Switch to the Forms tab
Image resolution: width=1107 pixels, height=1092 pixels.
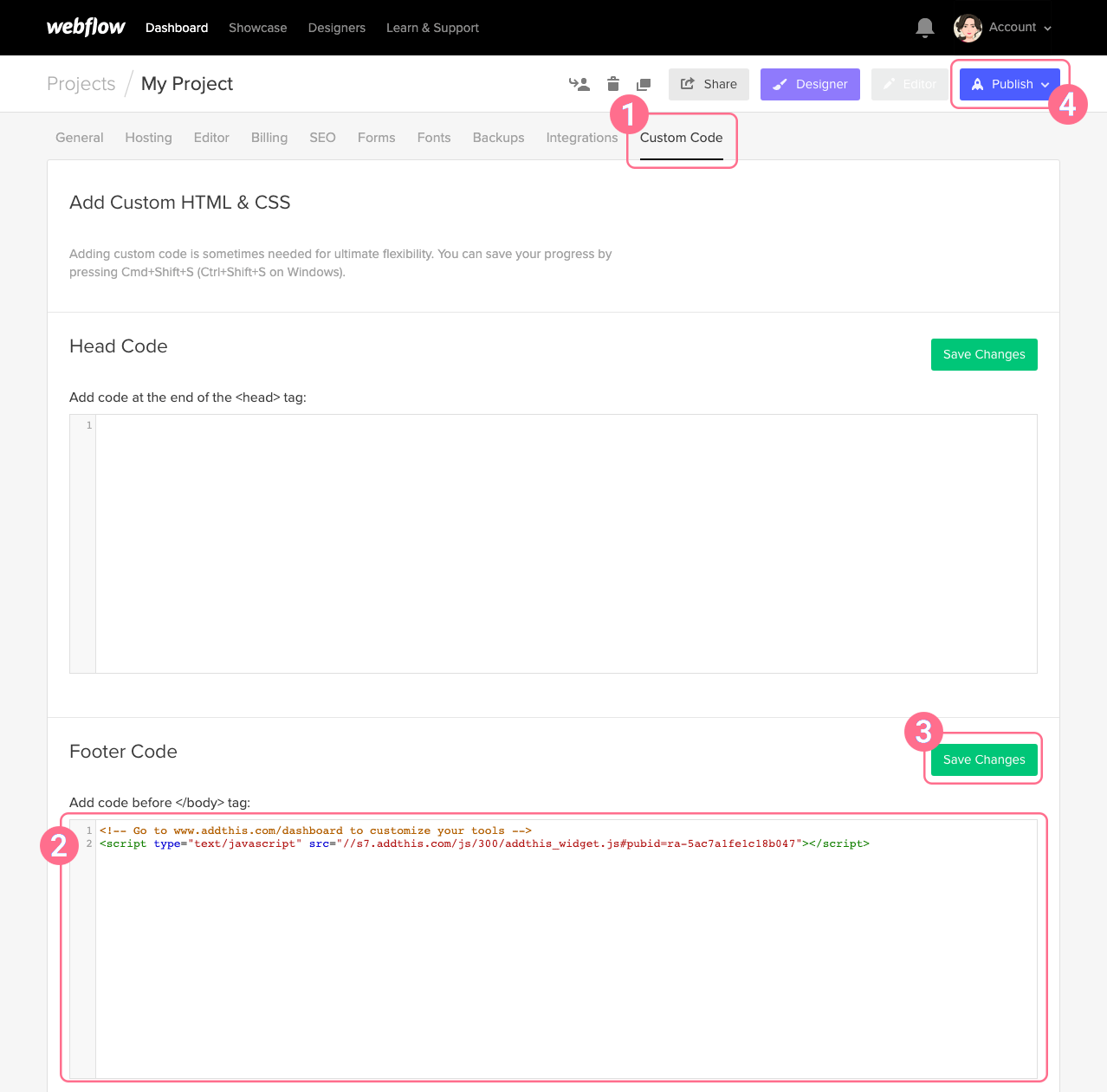point(376,138)
